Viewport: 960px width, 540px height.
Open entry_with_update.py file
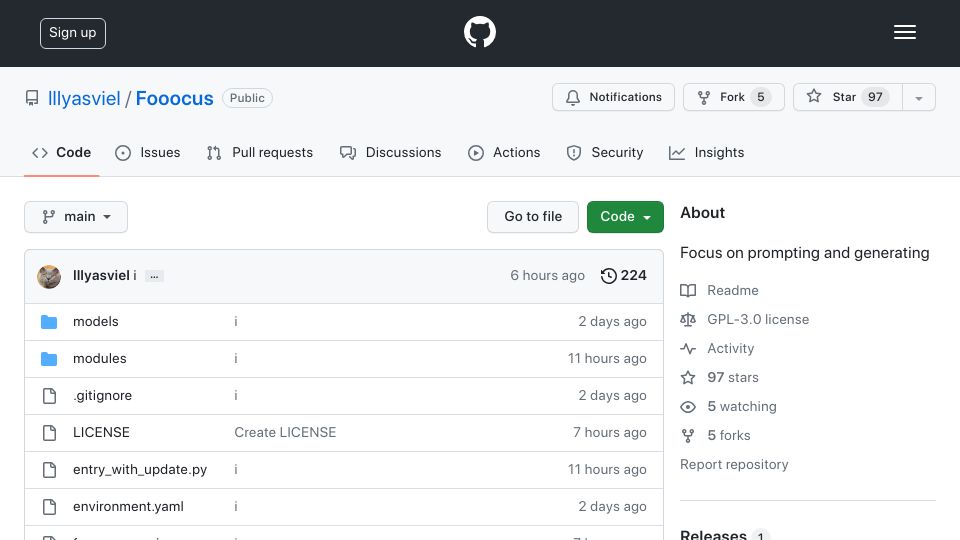click(140, 470)
